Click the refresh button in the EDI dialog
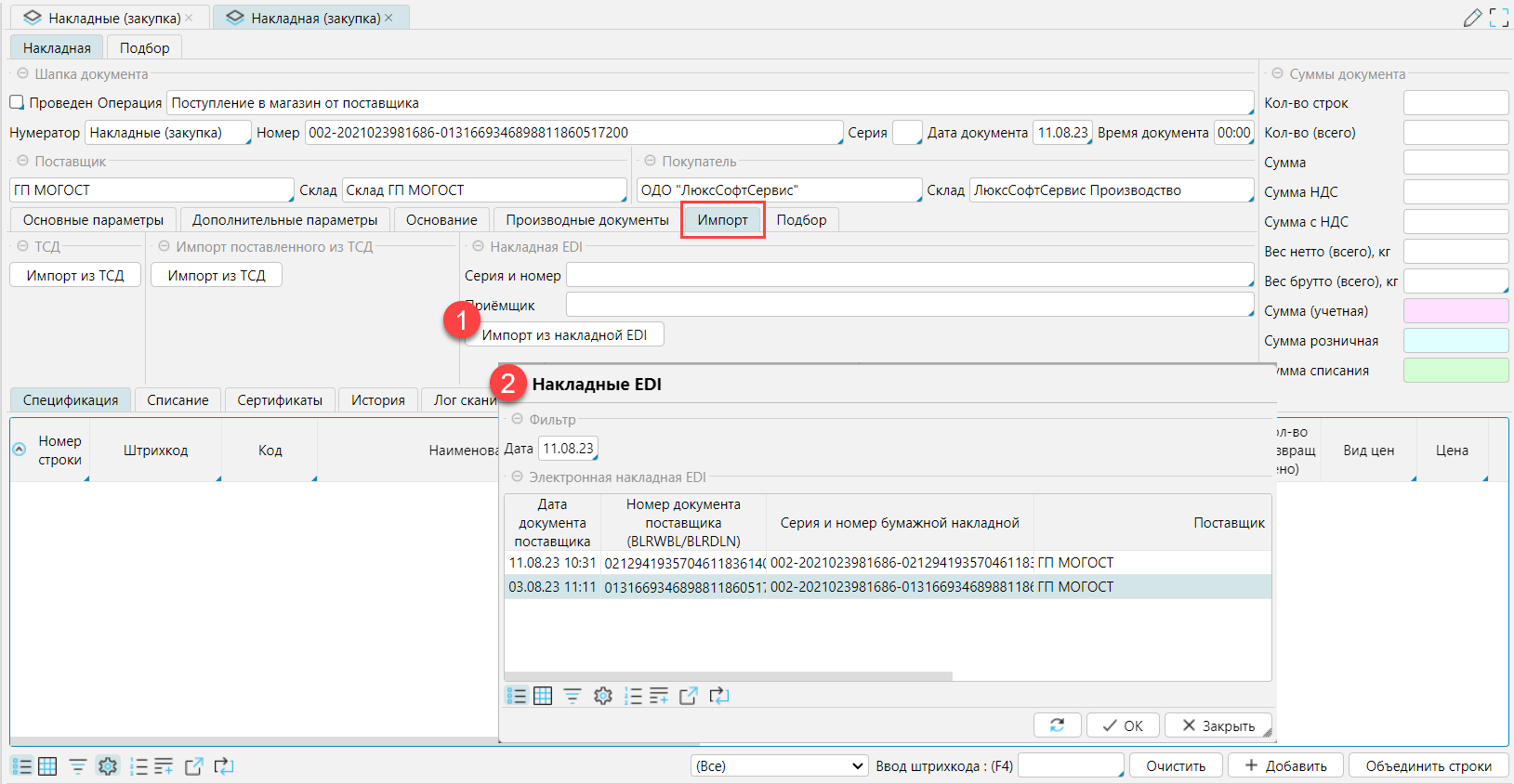Viewport: 1514px width, 784px height. [x=1057, y=725]
